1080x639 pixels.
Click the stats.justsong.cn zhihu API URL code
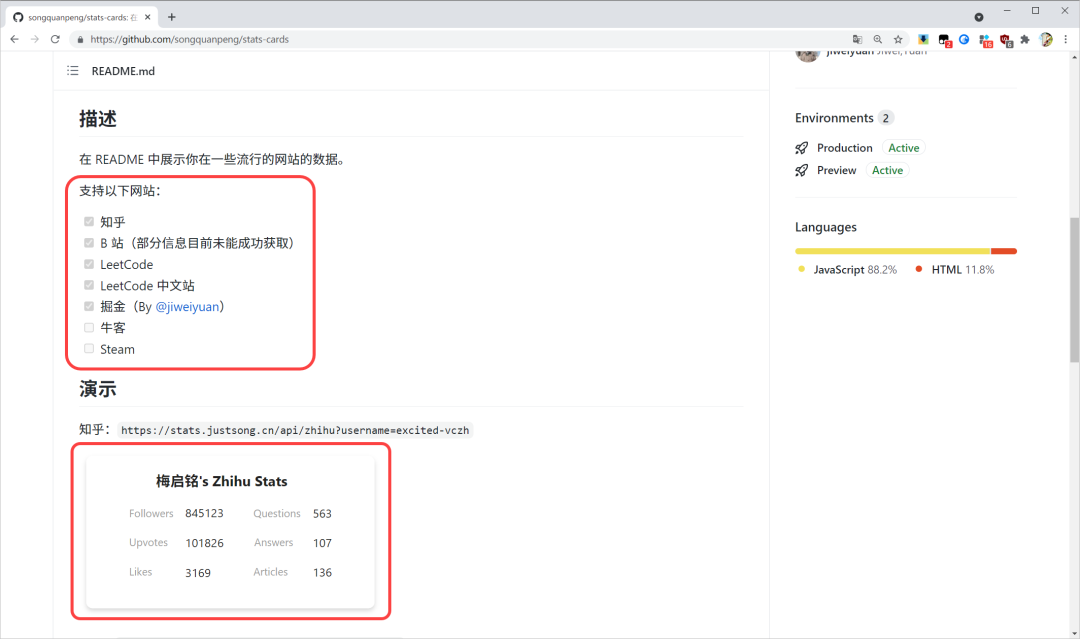pyautogui.click(x=295, y=430)
